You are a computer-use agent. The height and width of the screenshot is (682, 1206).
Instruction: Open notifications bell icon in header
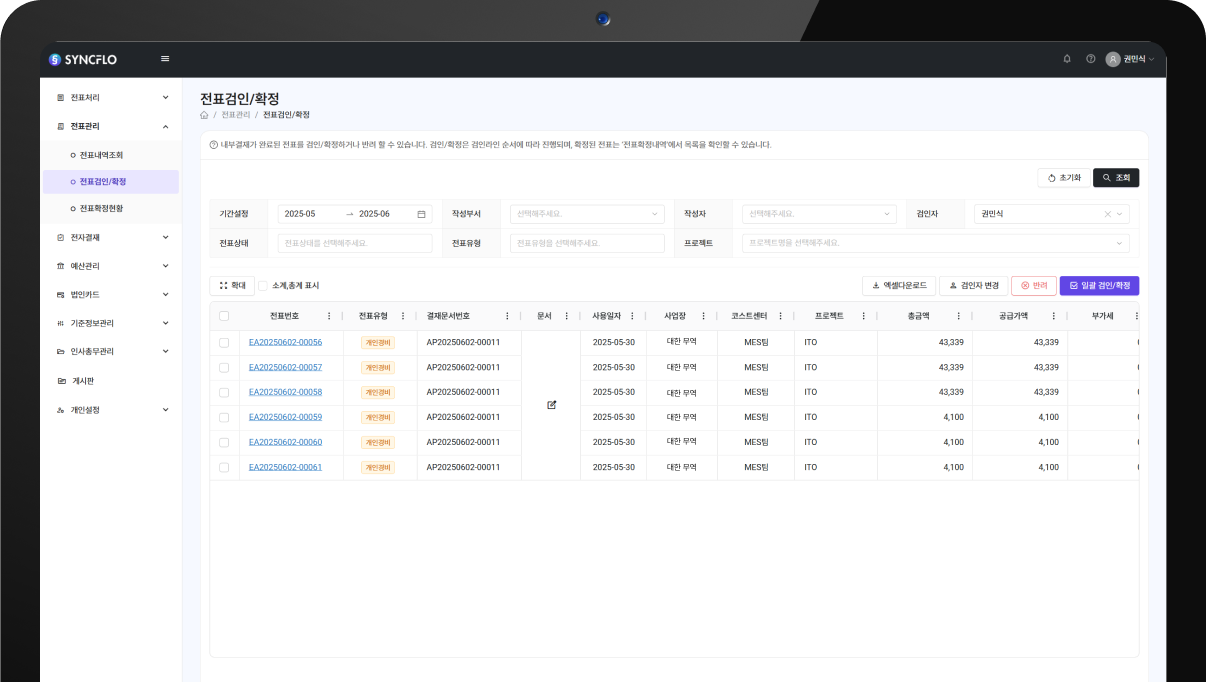(1067, 59)
